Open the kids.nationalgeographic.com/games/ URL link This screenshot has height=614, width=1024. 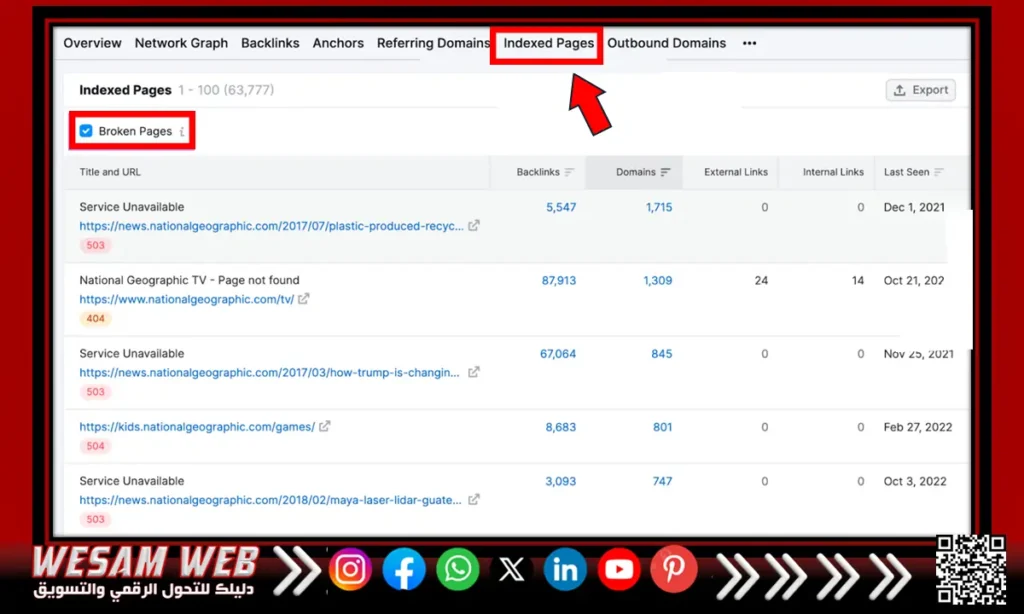[x=197, y=427]
